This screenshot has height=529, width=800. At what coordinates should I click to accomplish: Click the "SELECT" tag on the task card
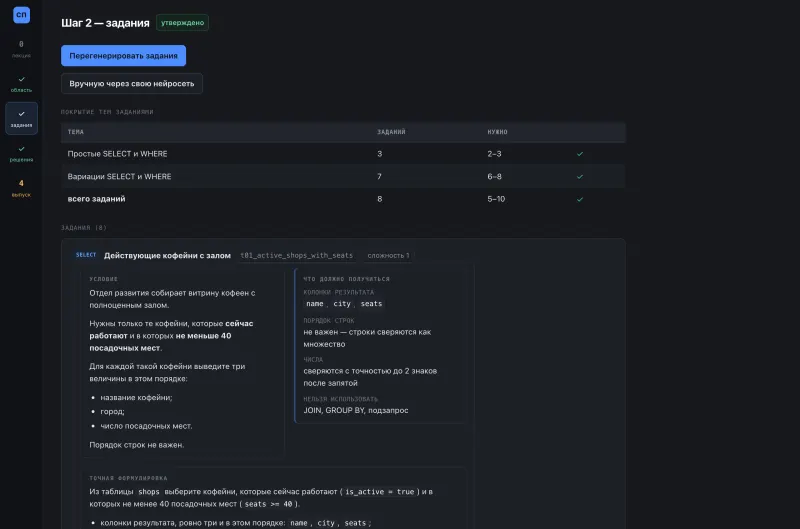(x=86, y=255)
